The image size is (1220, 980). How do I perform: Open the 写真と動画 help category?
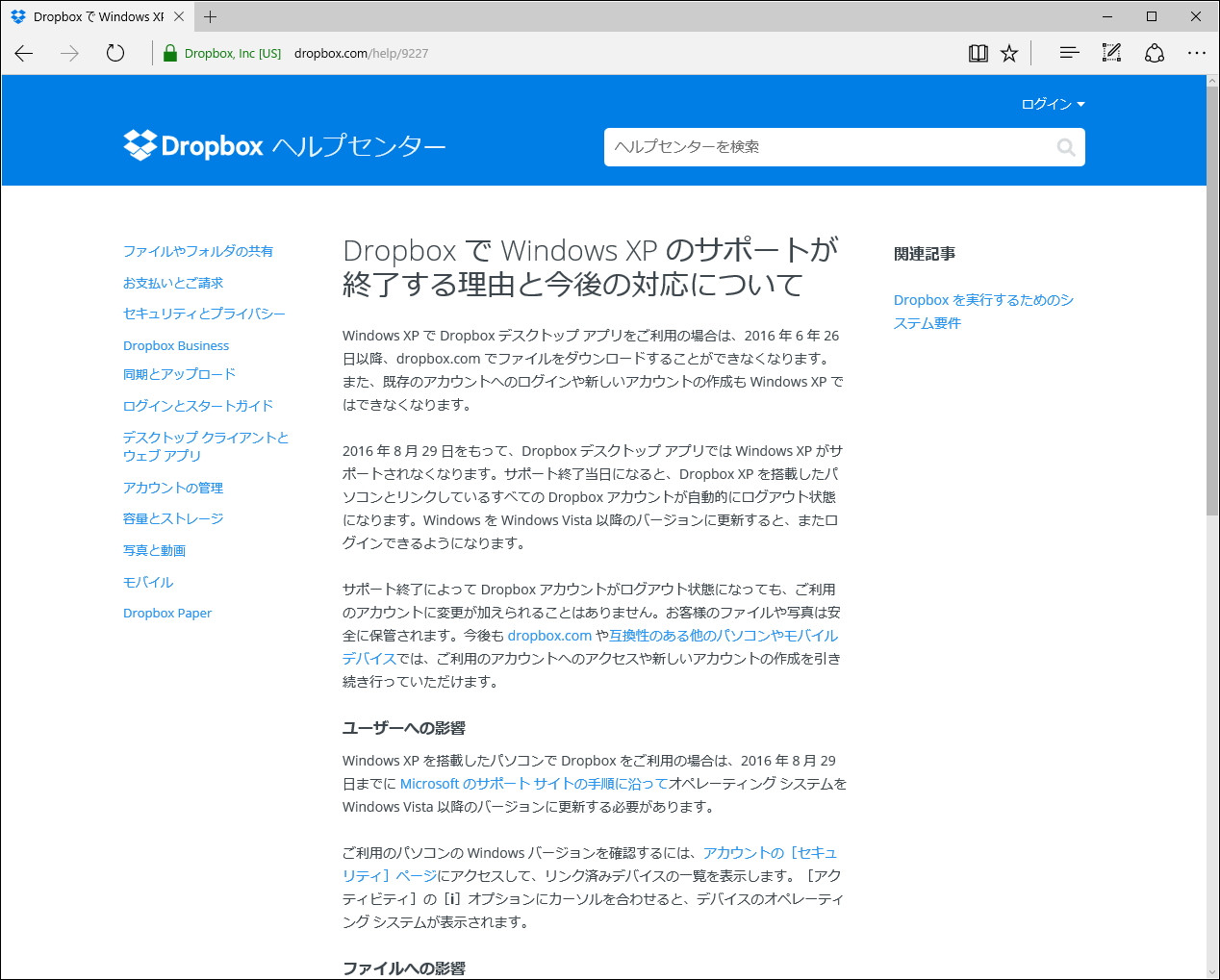[153, 550]
